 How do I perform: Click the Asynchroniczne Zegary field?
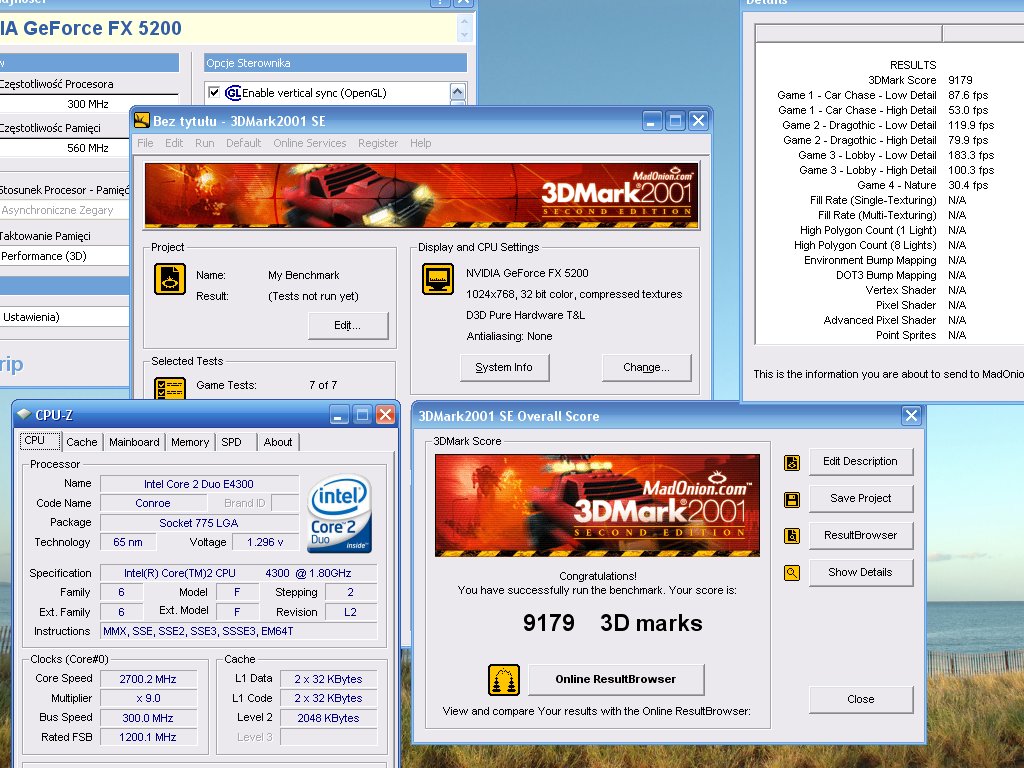point(64,210)
